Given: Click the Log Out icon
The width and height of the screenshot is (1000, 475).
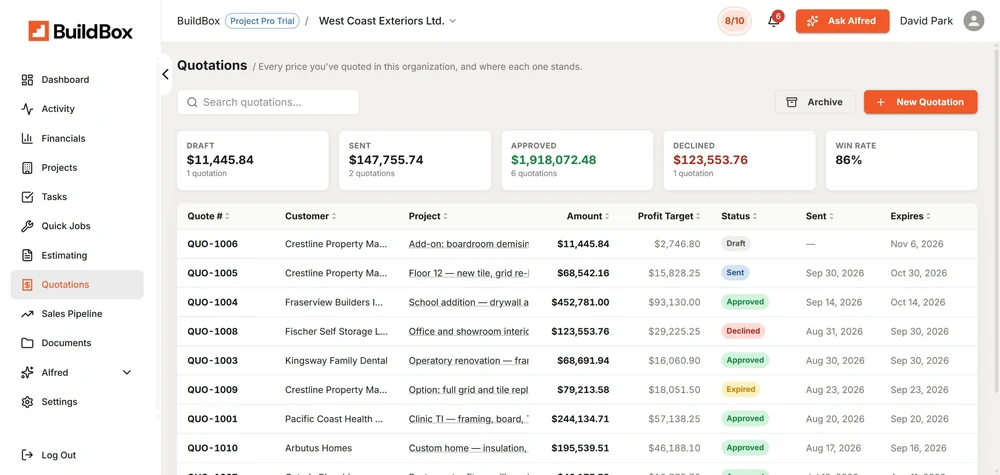Looking at the screenshot, I should (27, 455).
